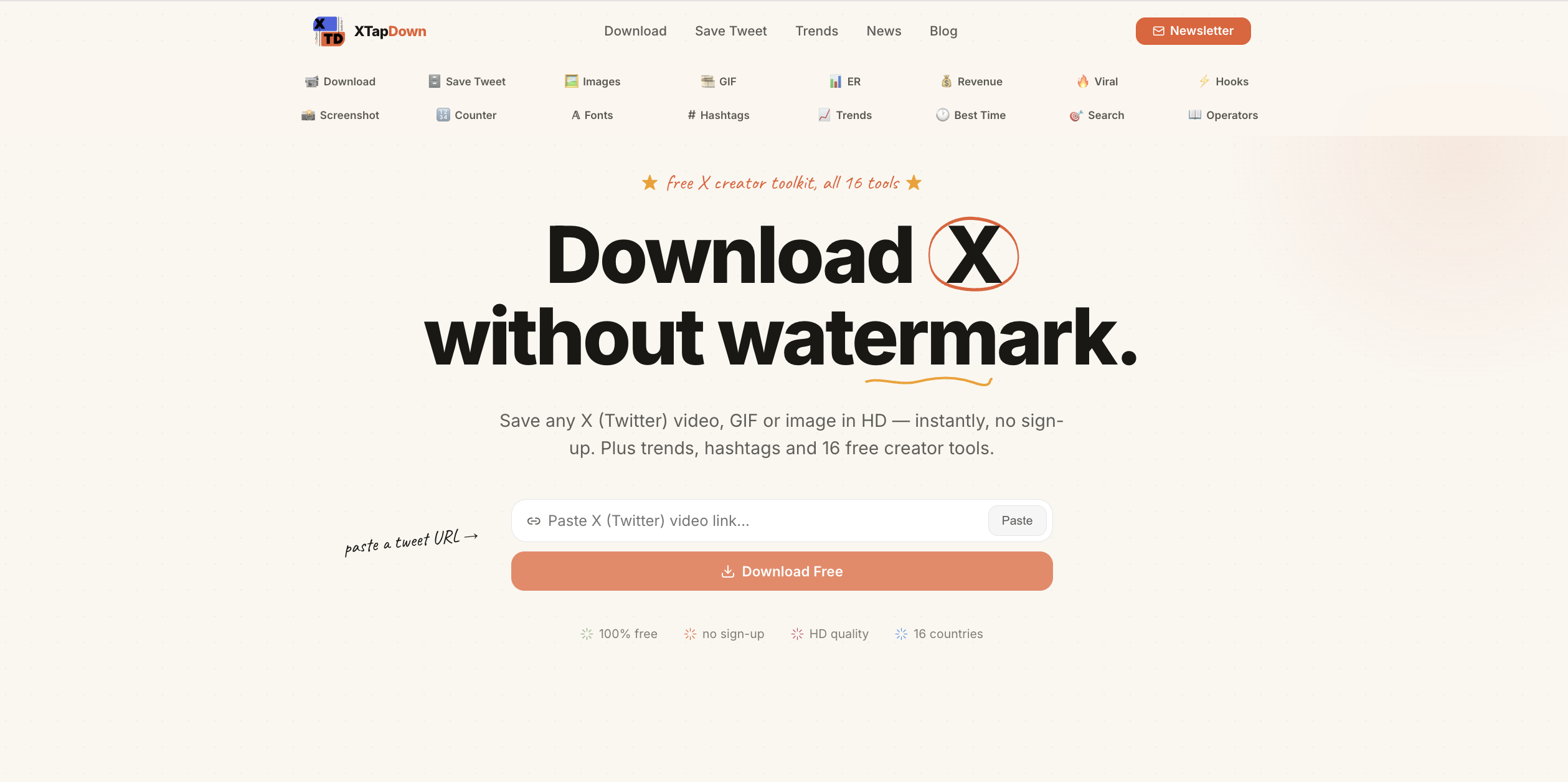Click the XTapDown logo icon
The width and height of the screenshot is (1568, 782).
coord(329,31)
